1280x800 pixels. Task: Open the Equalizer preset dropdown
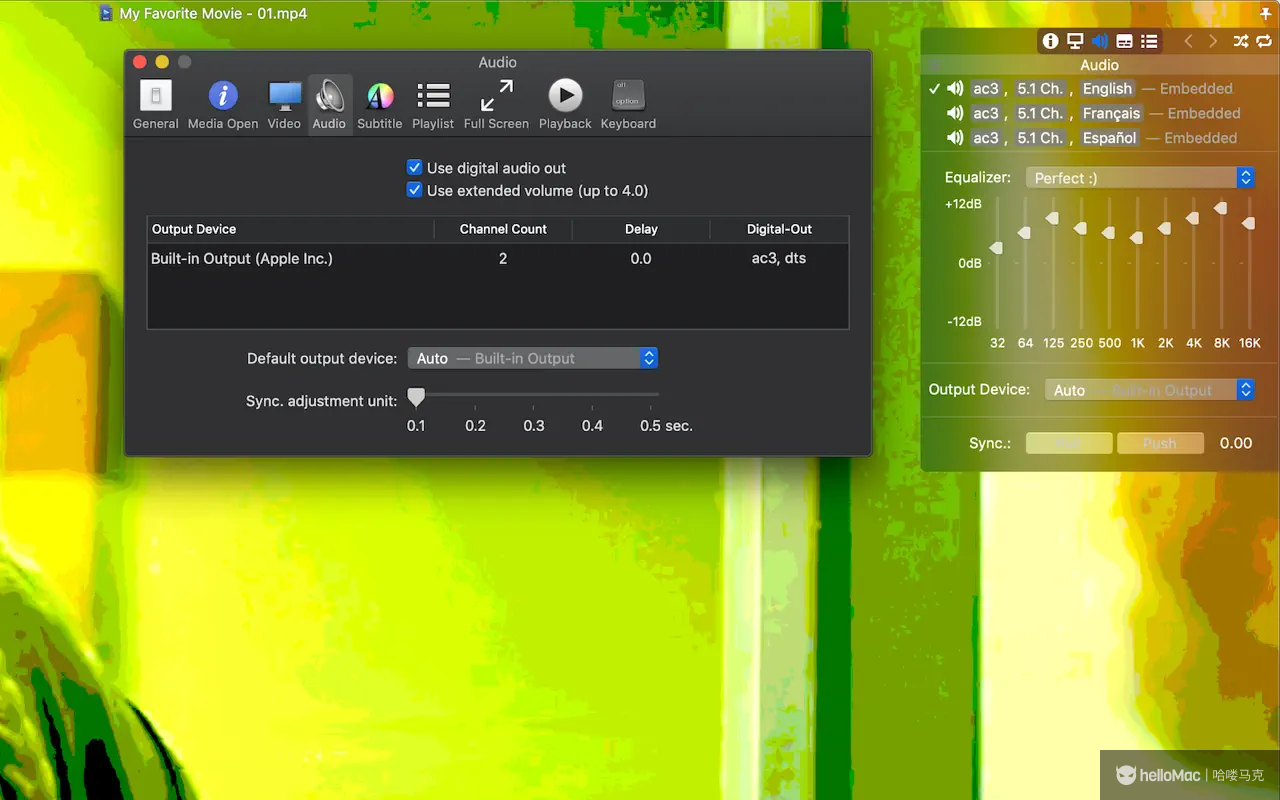click(x=1140, y=178)
